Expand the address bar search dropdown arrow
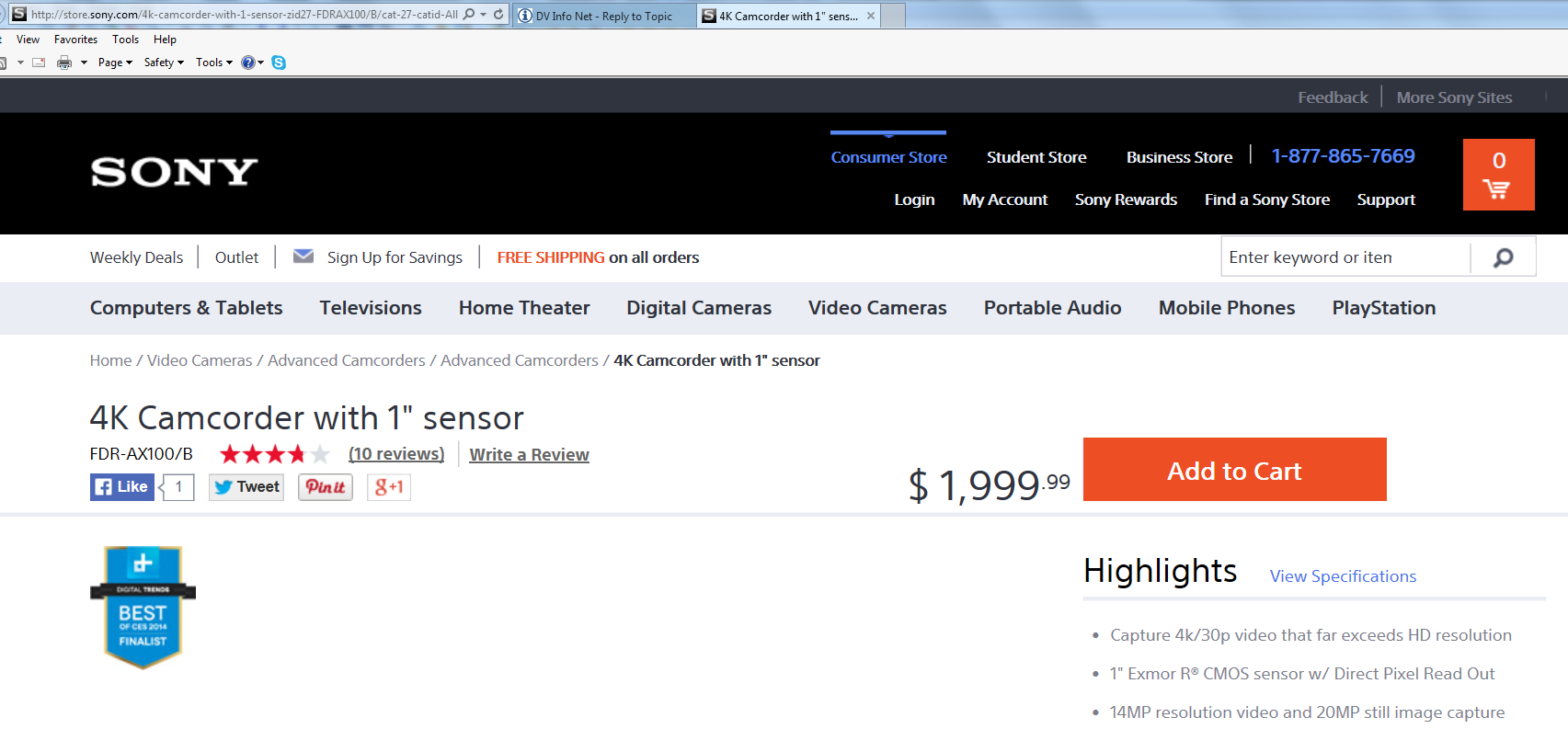 483,15
